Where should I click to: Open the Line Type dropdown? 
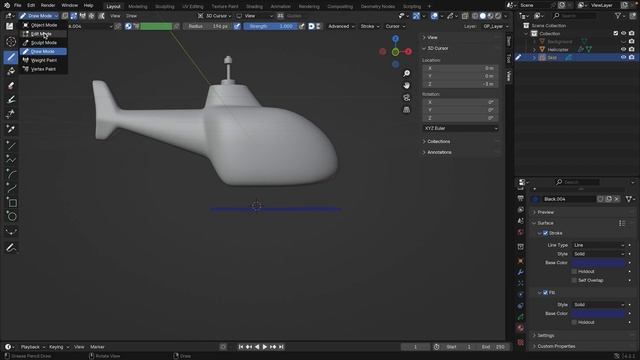point(598,245)
